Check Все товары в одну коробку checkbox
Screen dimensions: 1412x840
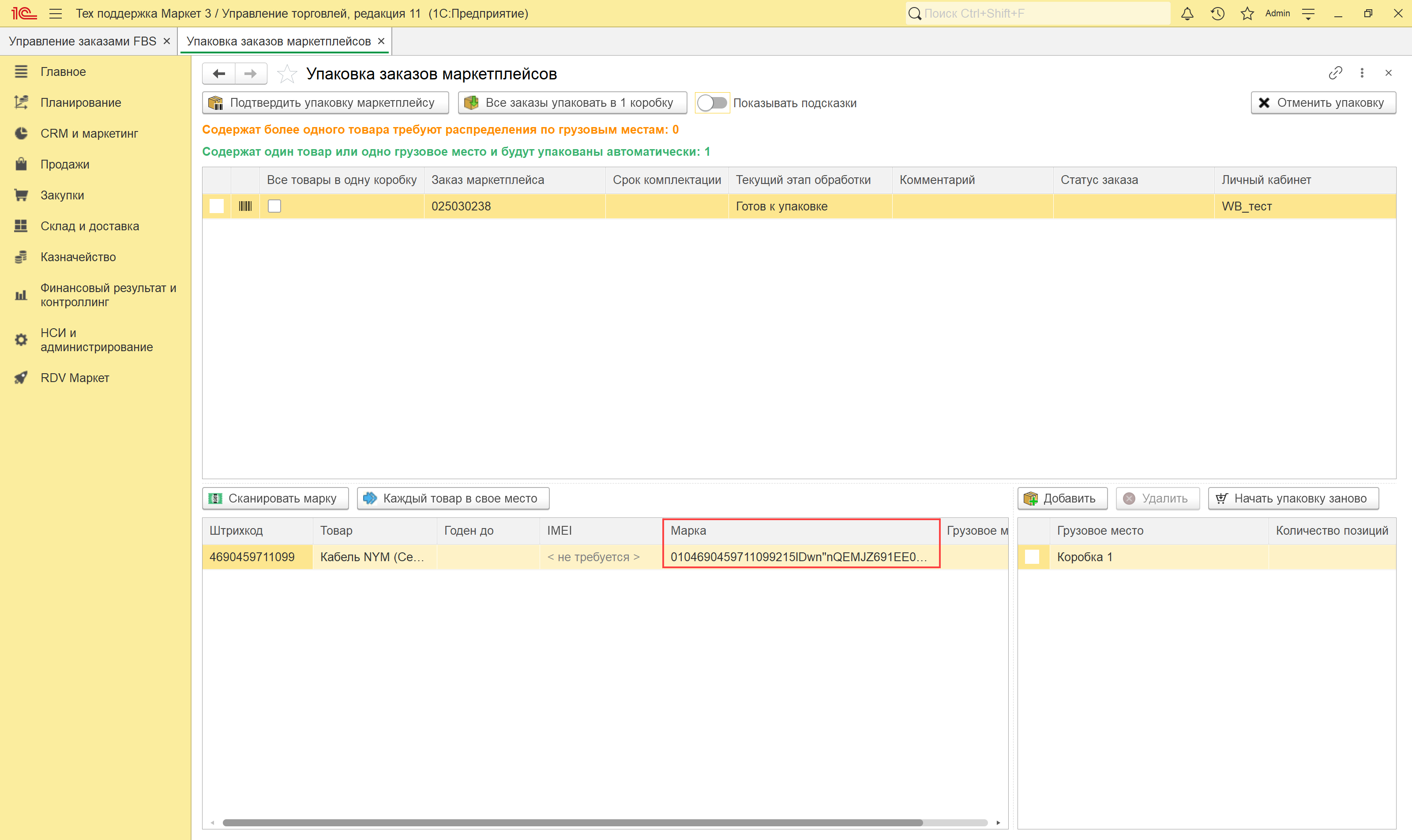coord(274,206)
